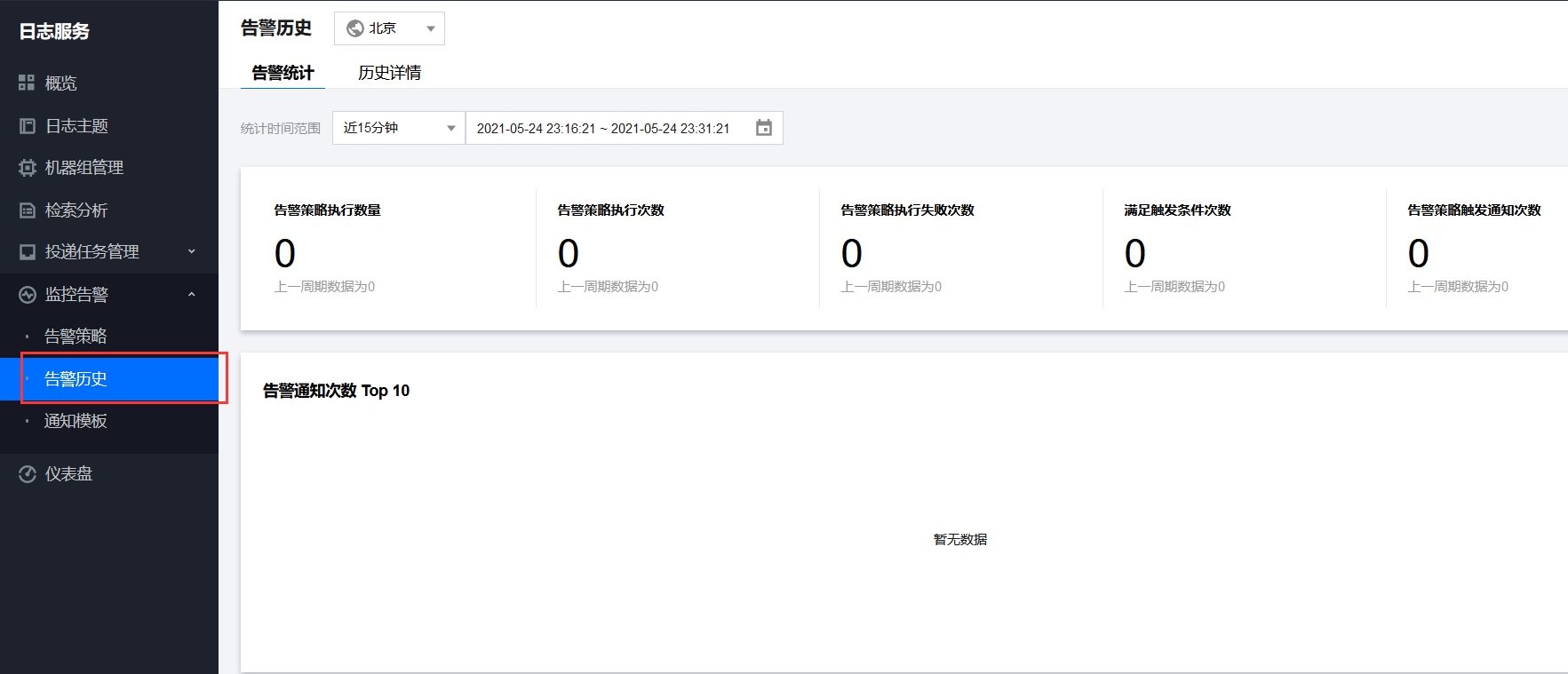Screen dimensions: 1568x674
Task: Click the 概览 overview grid icon
Action: pyautogui.click(x=27, y=83)
